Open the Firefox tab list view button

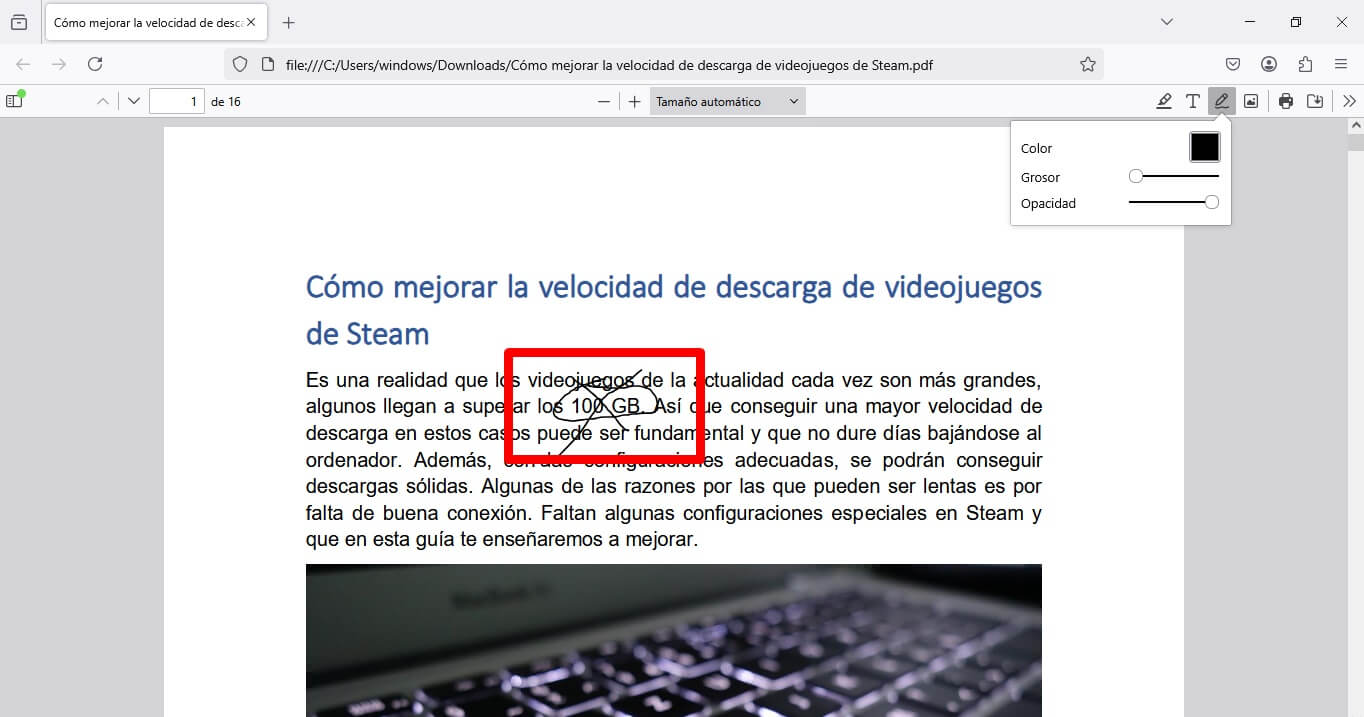(x=19, y=22)
